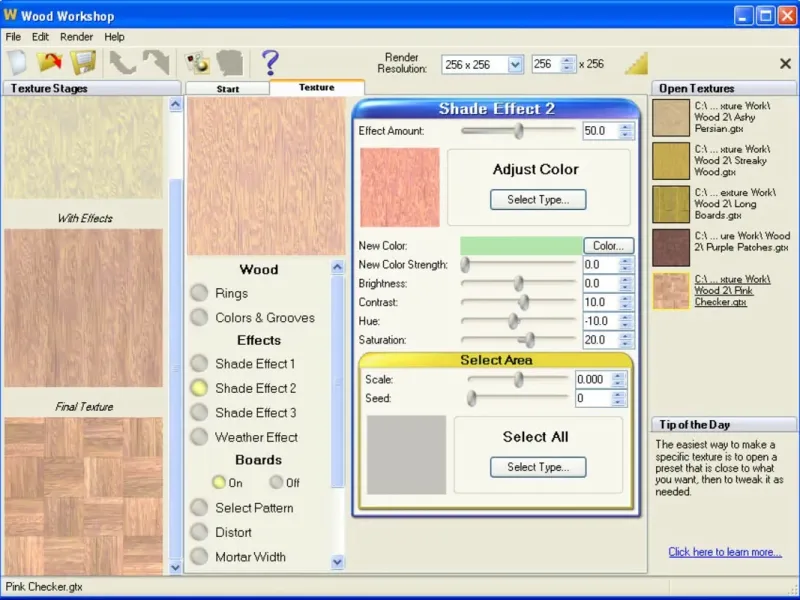Screen dimensions: 800x600
Task: Click the purple question mark help icon
Action: 269,63
